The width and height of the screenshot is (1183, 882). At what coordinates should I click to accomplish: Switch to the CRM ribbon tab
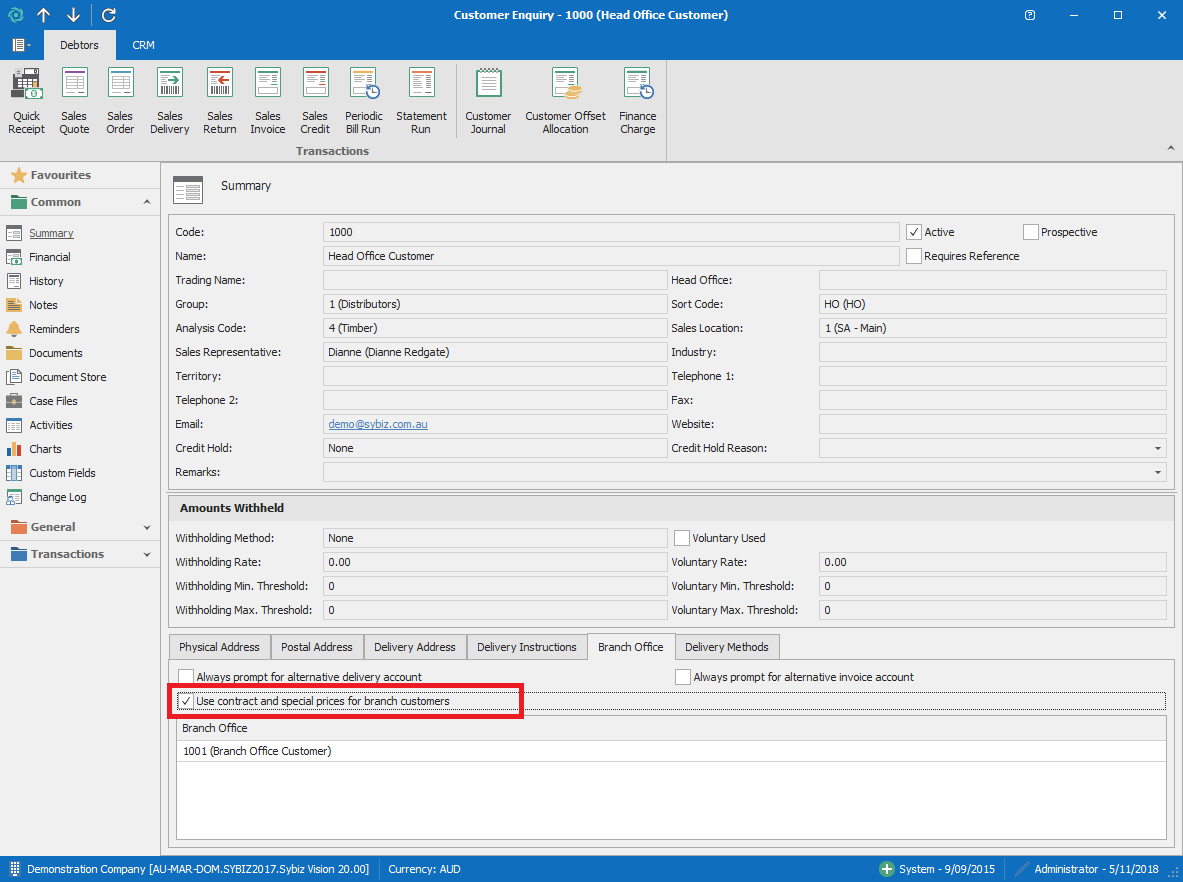(143, 45)
